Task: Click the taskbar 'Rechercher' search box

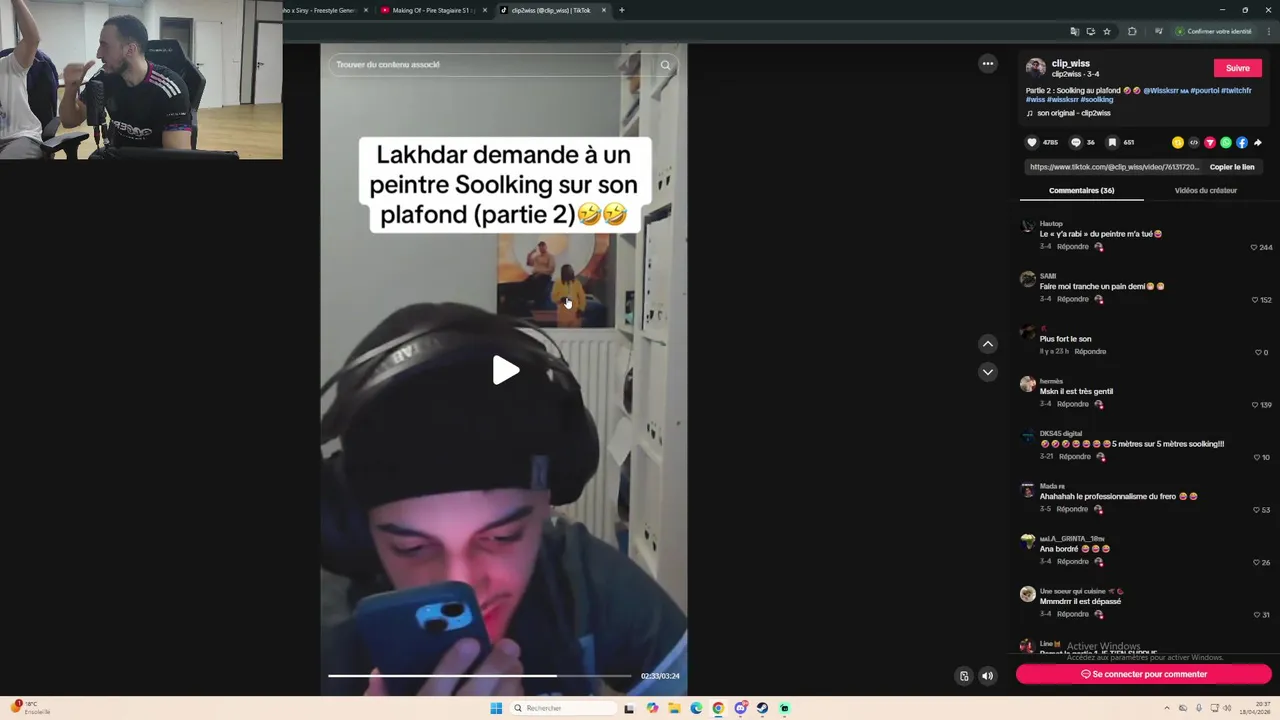Action: tap(563, 708)
